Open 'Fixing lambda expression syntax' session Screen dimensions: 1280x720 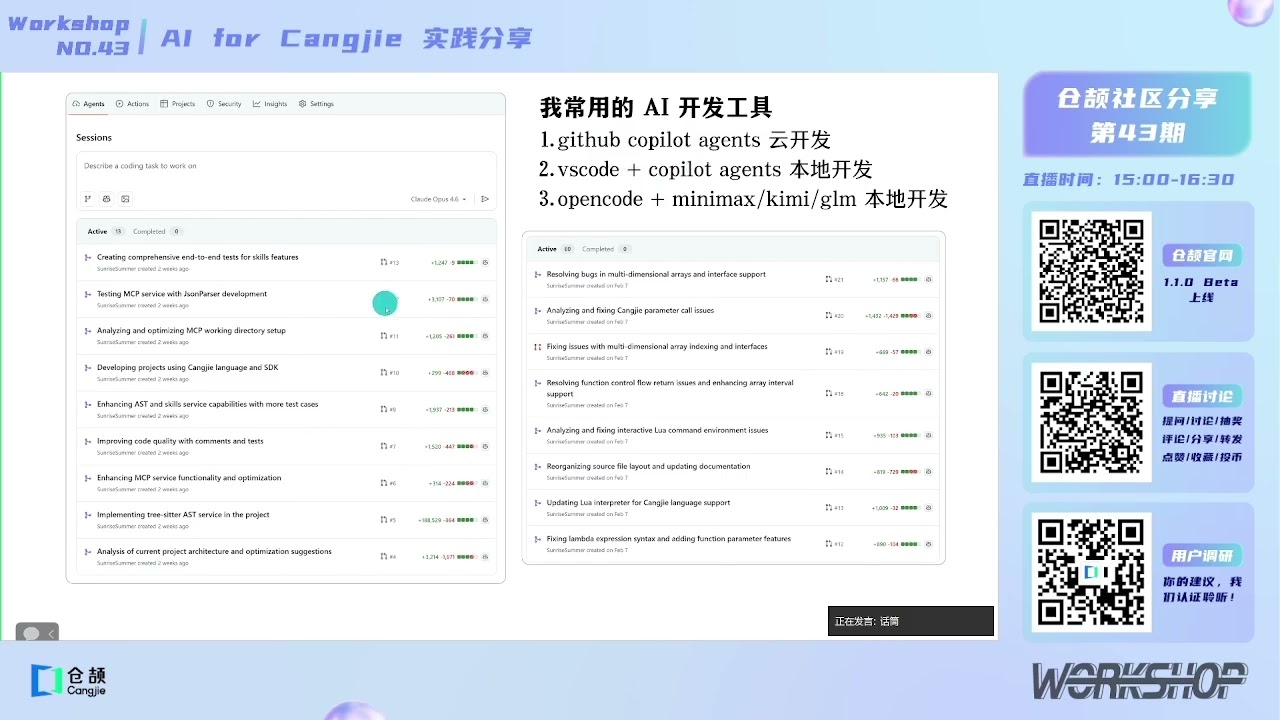point(668,538)
